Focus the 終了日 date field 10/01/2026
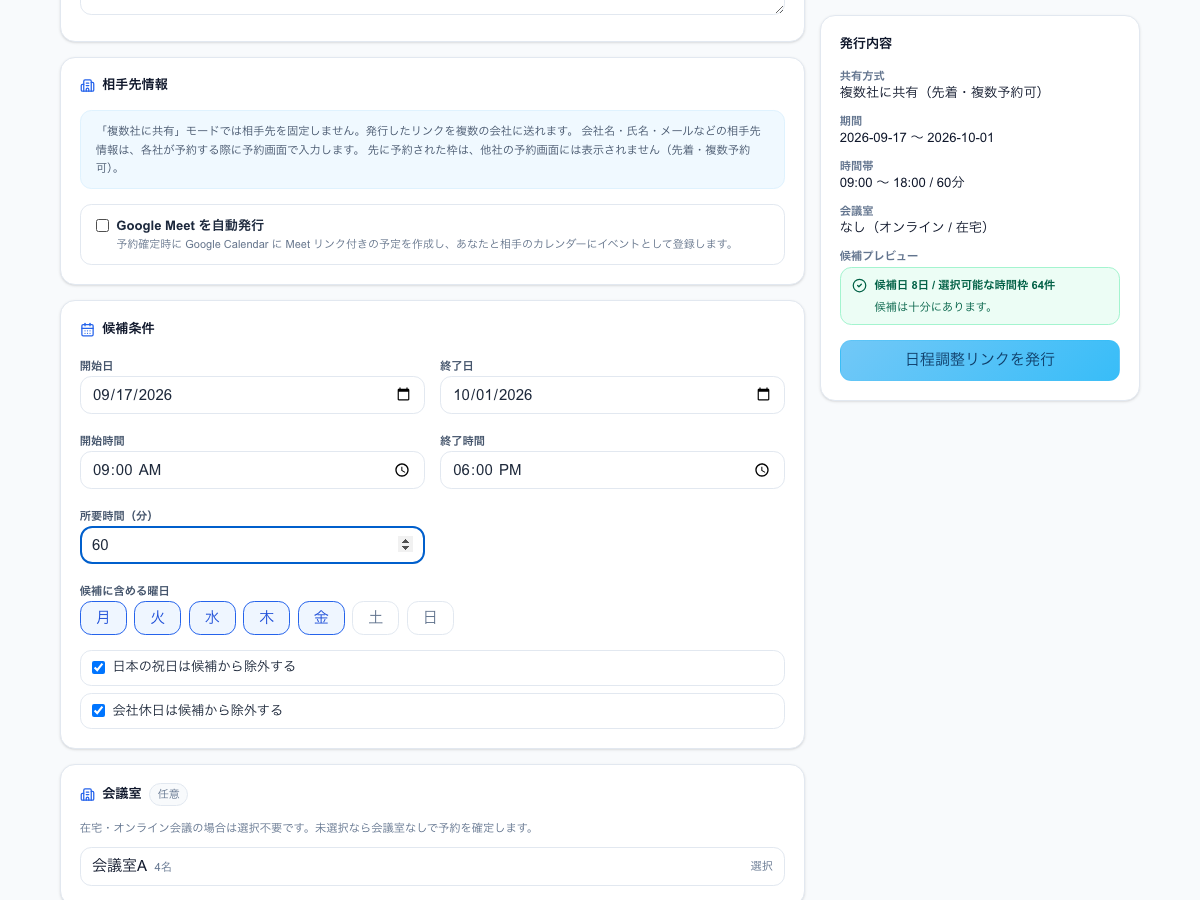The height and width of the screenshot is (900, 1200). [612, 395]
